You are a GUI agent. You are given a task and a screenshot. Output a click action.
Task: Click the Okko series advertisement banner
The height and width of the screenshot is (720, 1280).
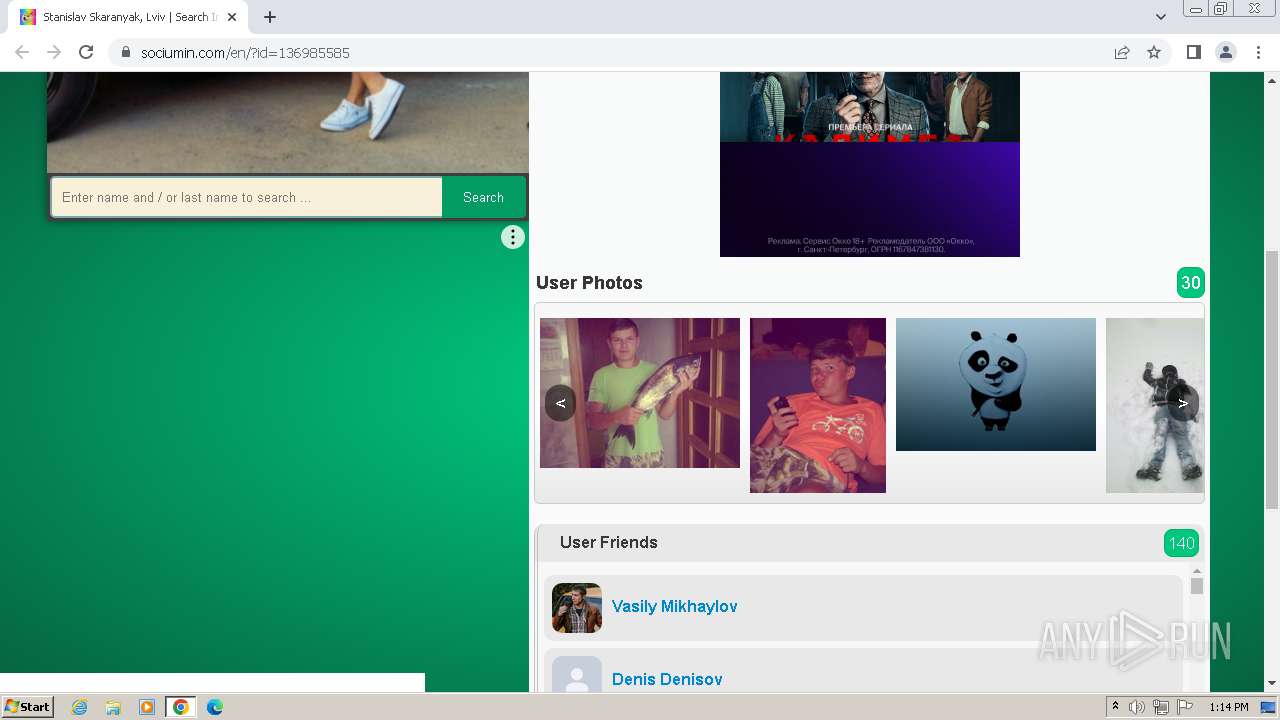[870, 164]
